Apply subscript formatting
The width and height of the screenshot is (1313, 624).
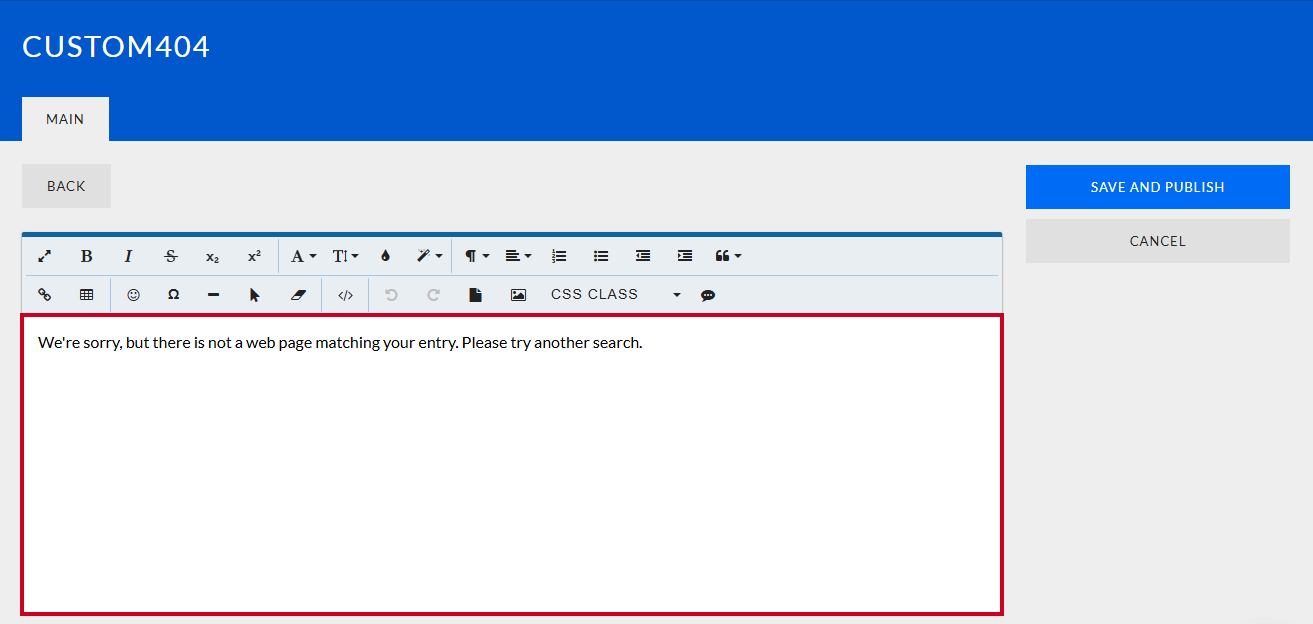[x=212, y=256]
